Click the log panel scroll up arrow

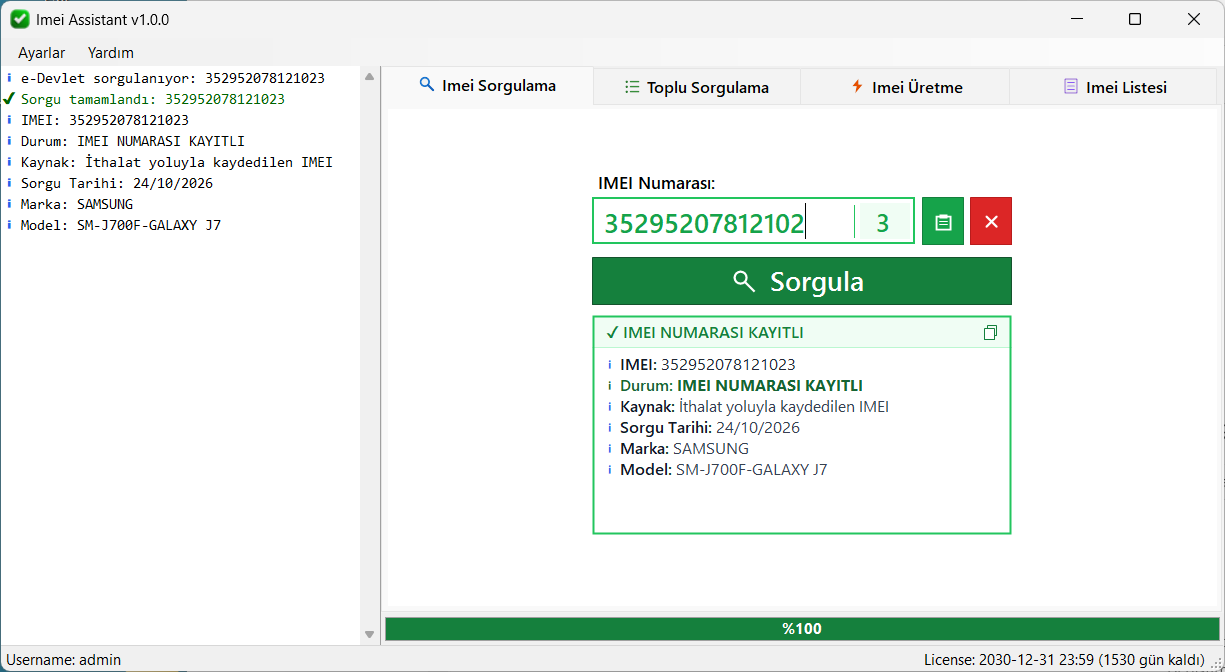[x=369, y=77]
